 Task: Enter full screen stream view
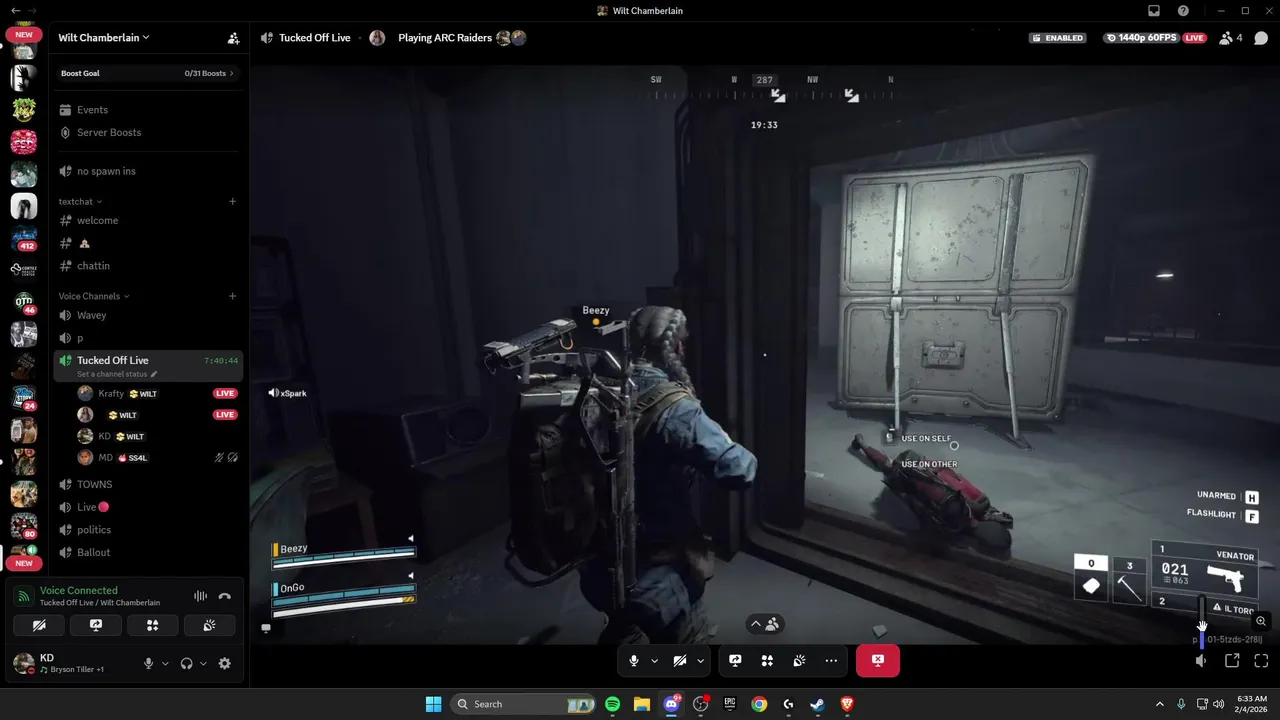click(1261, 661)
